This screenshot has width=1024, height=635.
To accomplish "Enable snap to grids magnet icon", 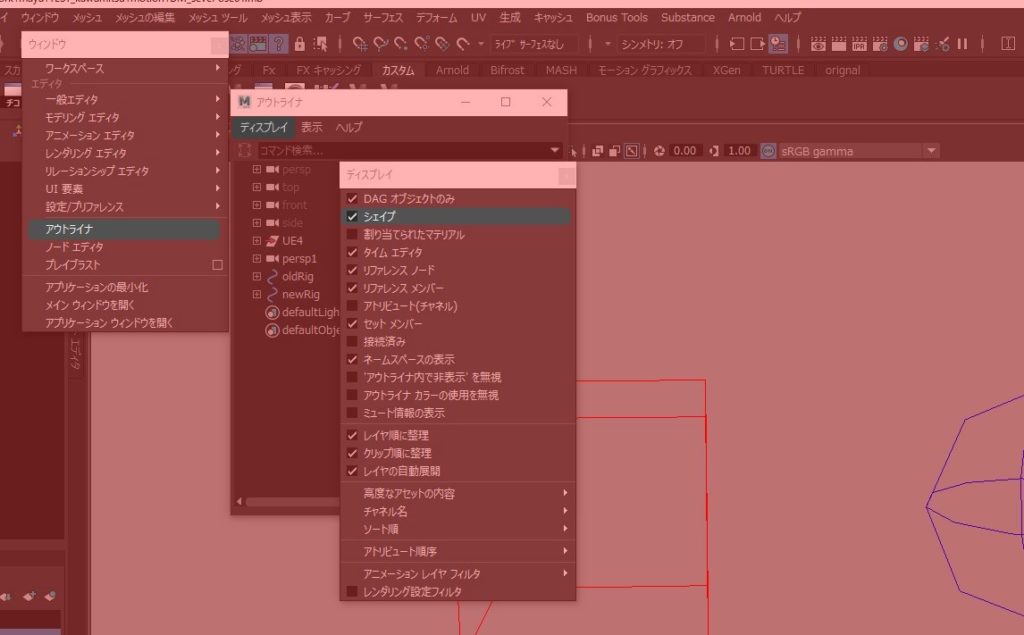I will pyautogui.click(x=360, y=44).
